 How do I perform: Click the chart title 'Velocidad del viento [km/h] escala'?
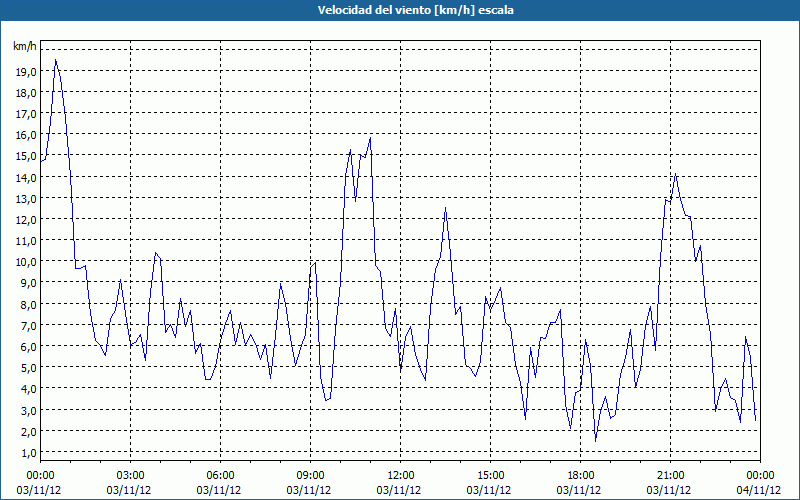tap(415, 10)
